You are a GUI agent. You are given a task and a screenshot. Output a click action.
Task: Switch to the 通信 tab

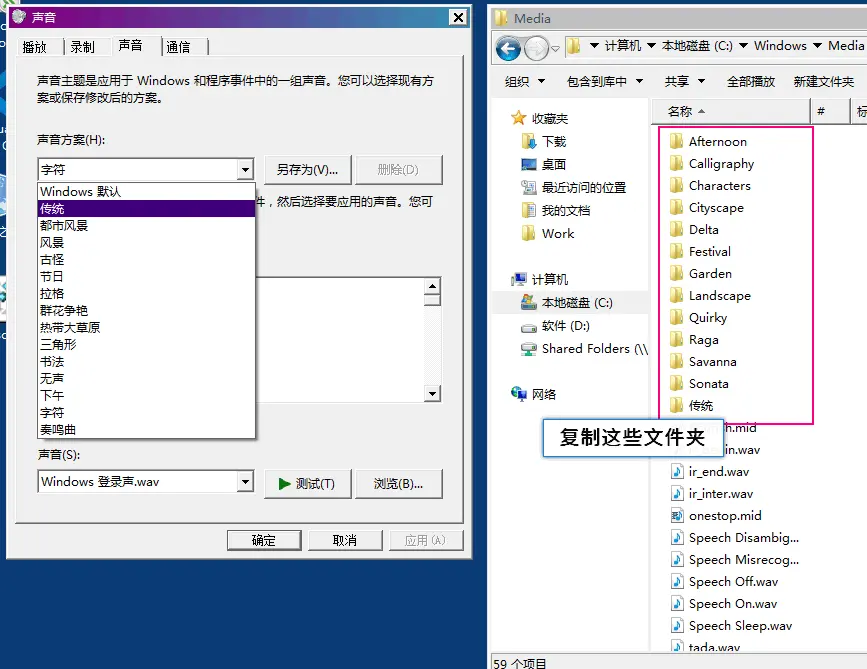coord(185,47)
